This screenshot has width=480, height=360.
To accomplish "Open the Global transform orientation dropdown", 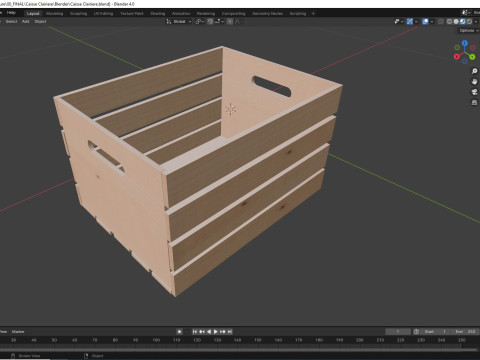I will click(179, 21).
